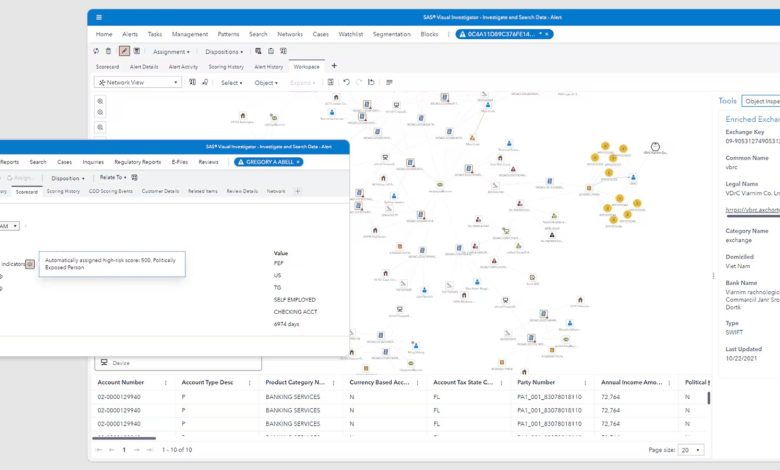780x470 pixels.
Task: Switch to the Alert Details tab
Action: 144,67
